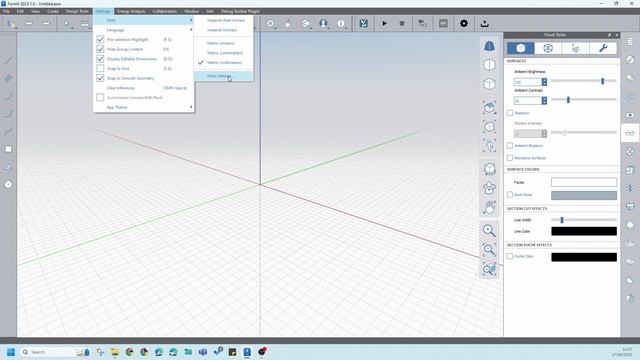This screenshot has width=640, height=360.
Task: Toggle the Display Editable Dimensions checkbox
Action: 100,59
